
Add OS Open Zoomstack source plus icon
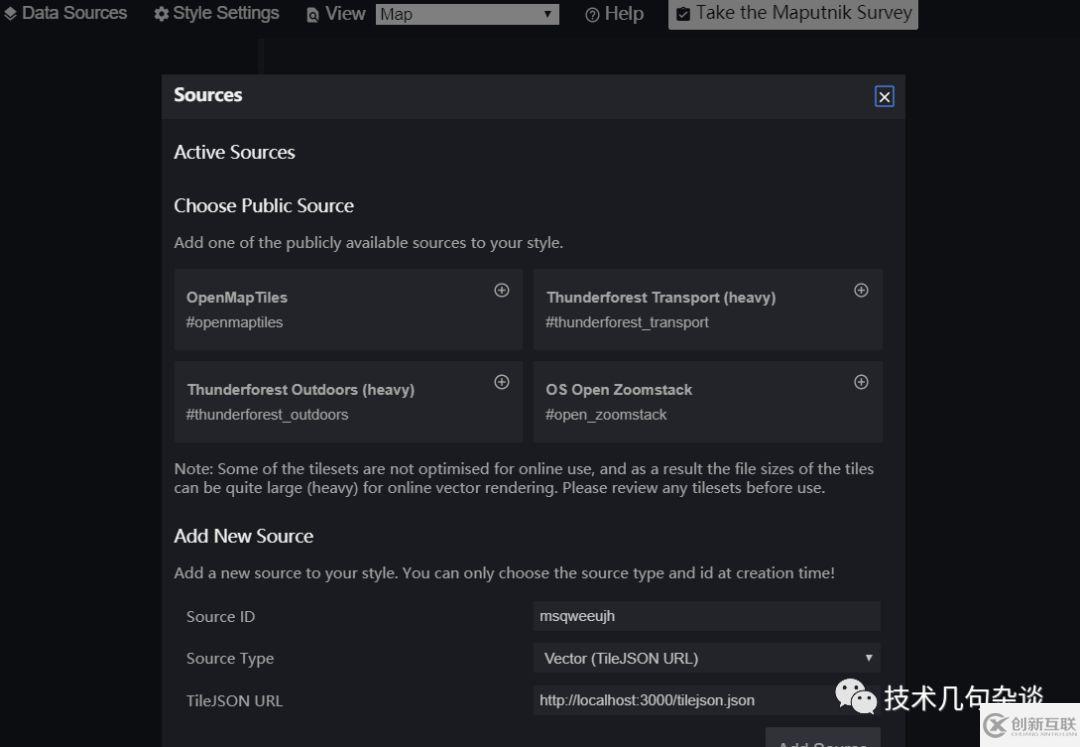click(861, 382)
